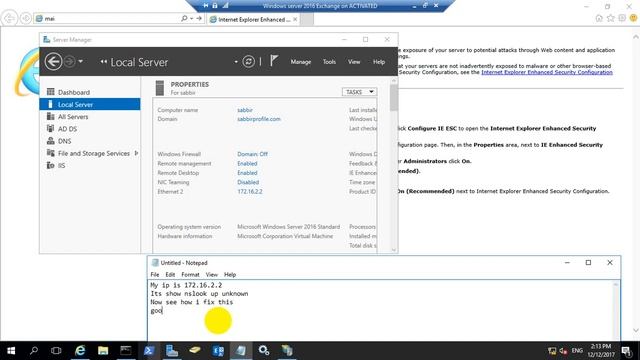The width and height of the screenshot is (640, 360).
Task: Click Windows Firewall Domain: Off link
Action: (252, 154)
